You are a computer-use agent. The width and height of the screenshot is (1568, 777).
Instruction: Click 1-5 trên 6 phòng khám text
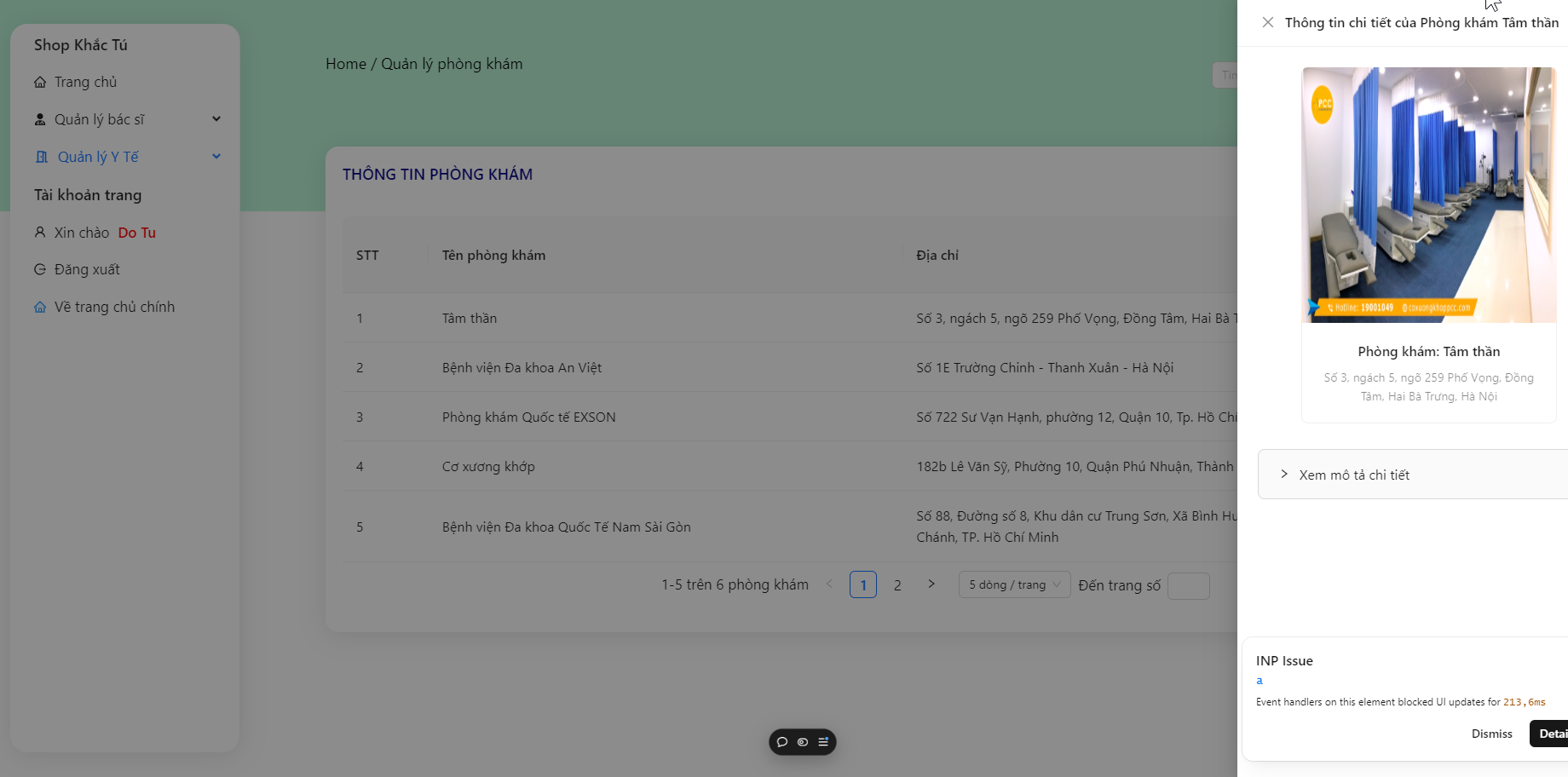coord(735,584)
